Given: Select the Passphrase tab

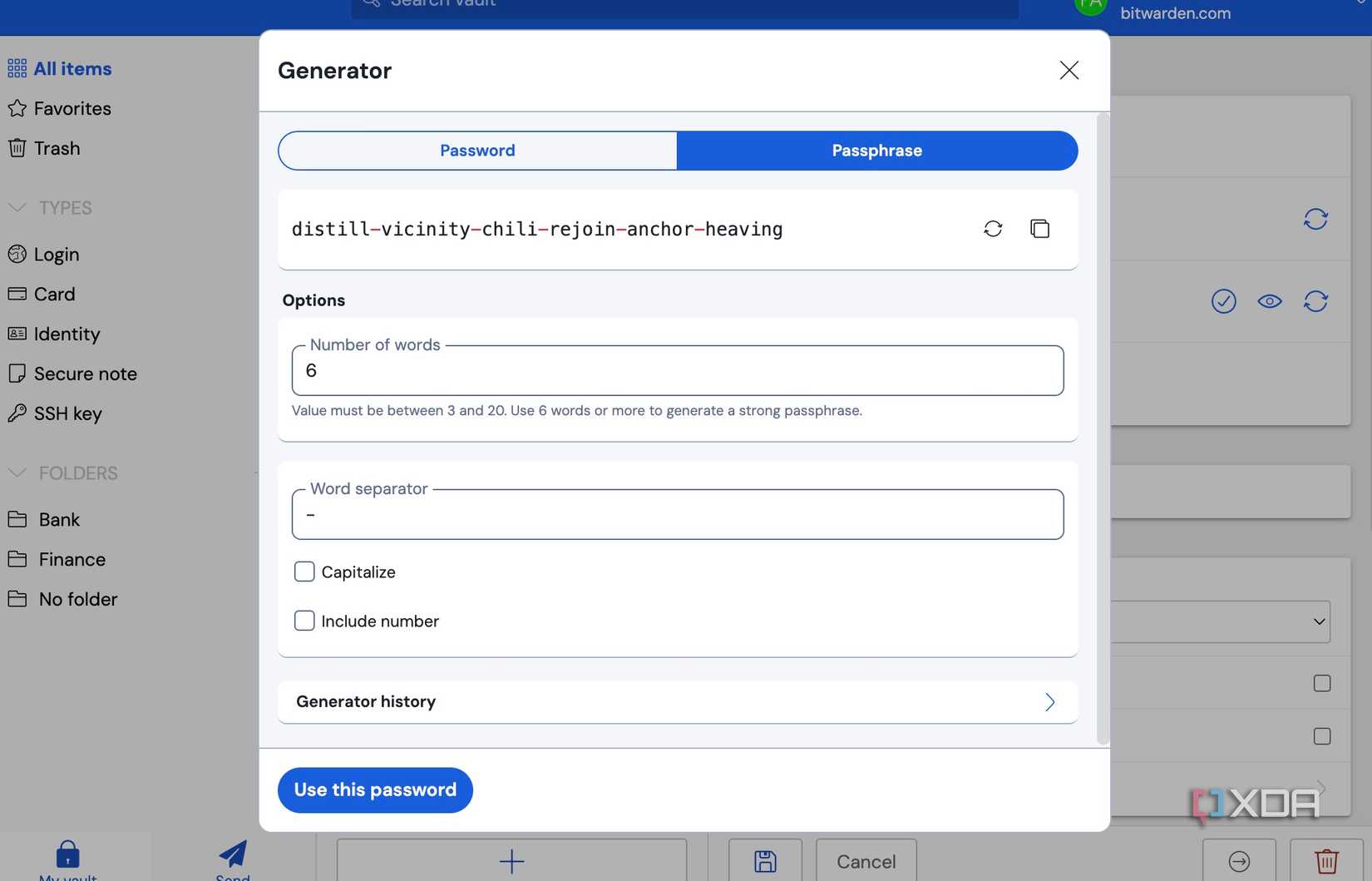Looking at the screenshot, I should (x=876, y=151).
